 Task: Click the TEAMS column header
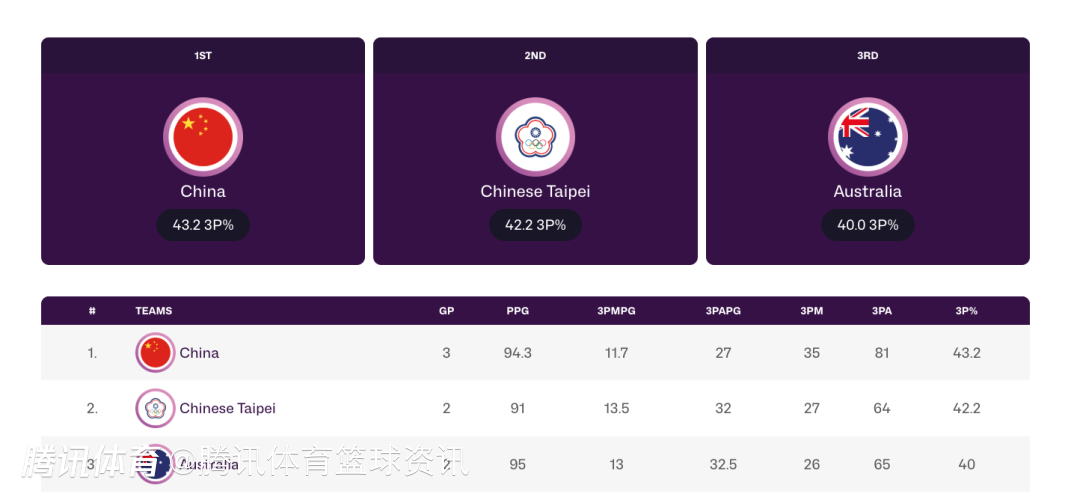point(154,310)
